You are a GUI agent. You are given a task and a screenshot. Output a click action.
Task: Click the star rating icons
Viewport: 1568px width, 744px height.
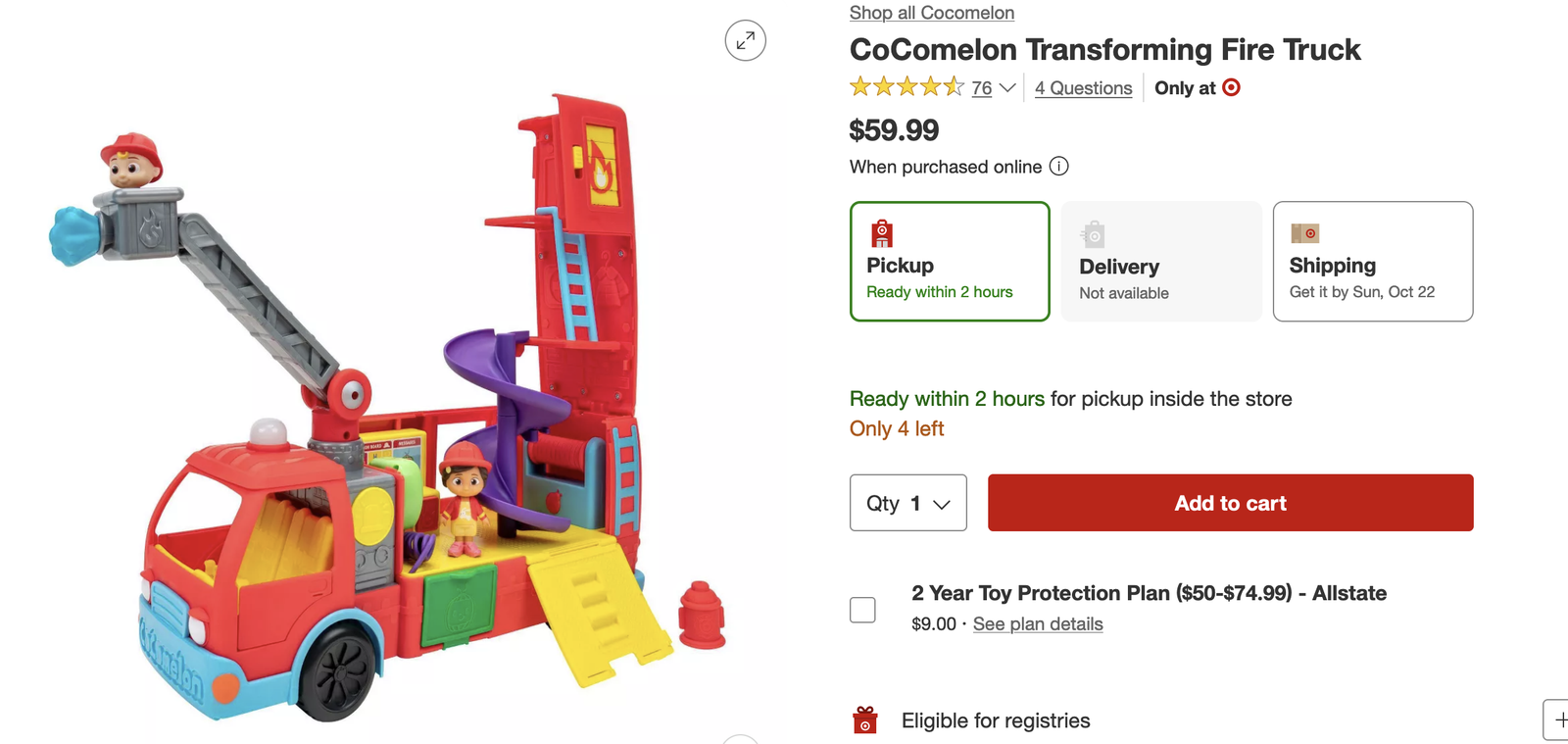906,87
